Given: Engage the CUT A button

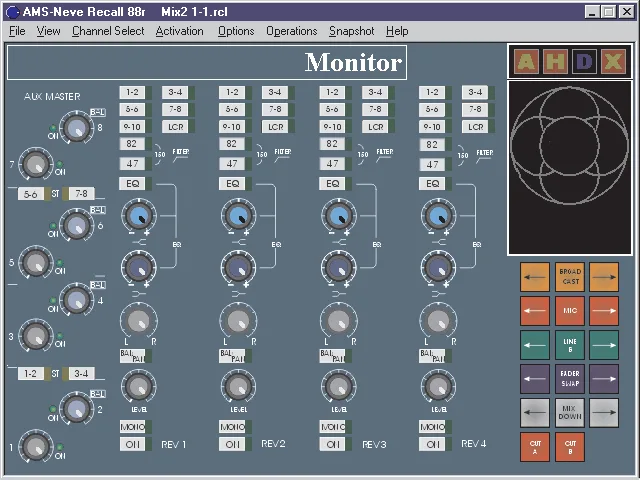Looking at the screenshot, I should [535, 447].
